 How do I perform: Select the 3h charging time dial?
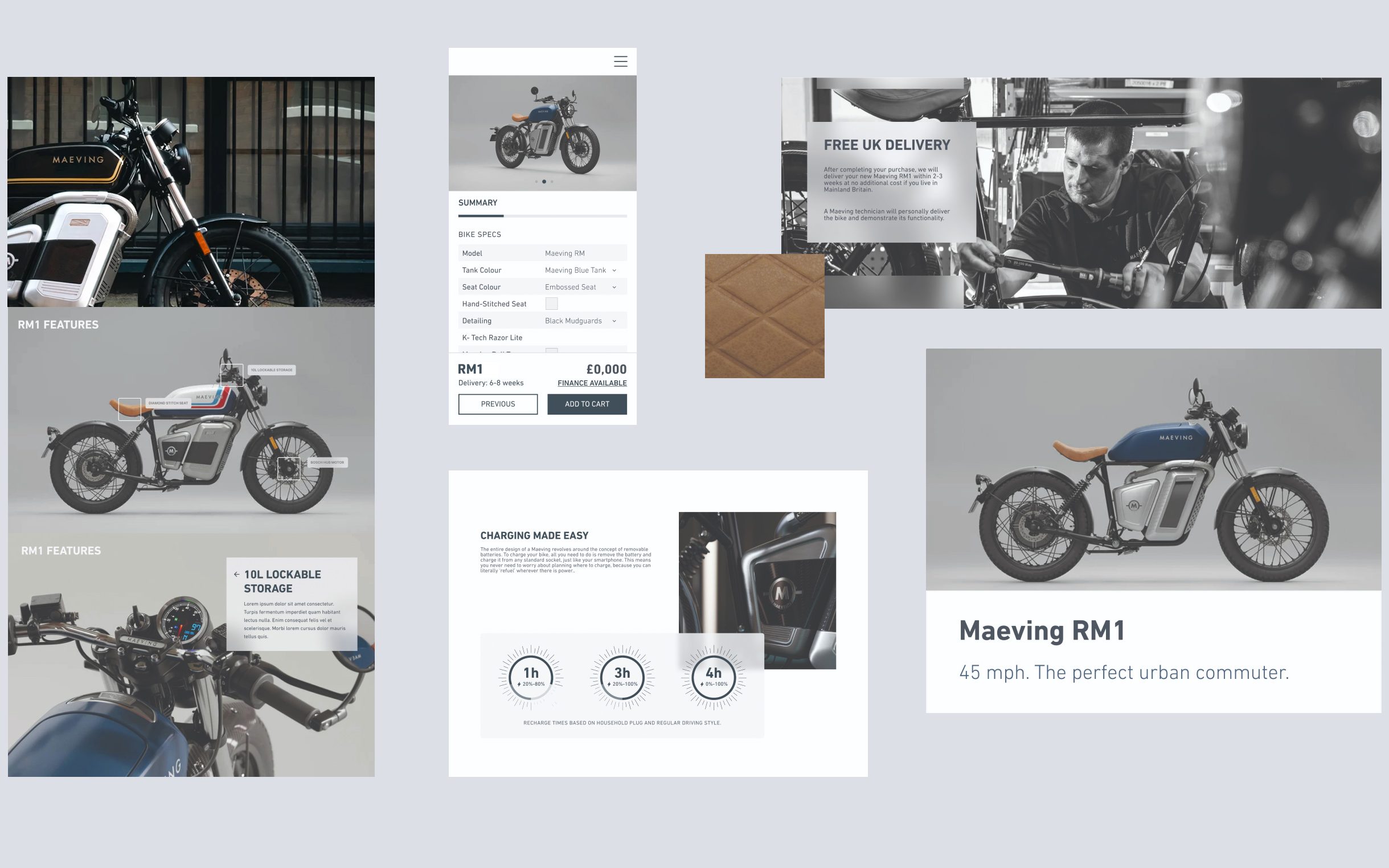coord(622,677)
